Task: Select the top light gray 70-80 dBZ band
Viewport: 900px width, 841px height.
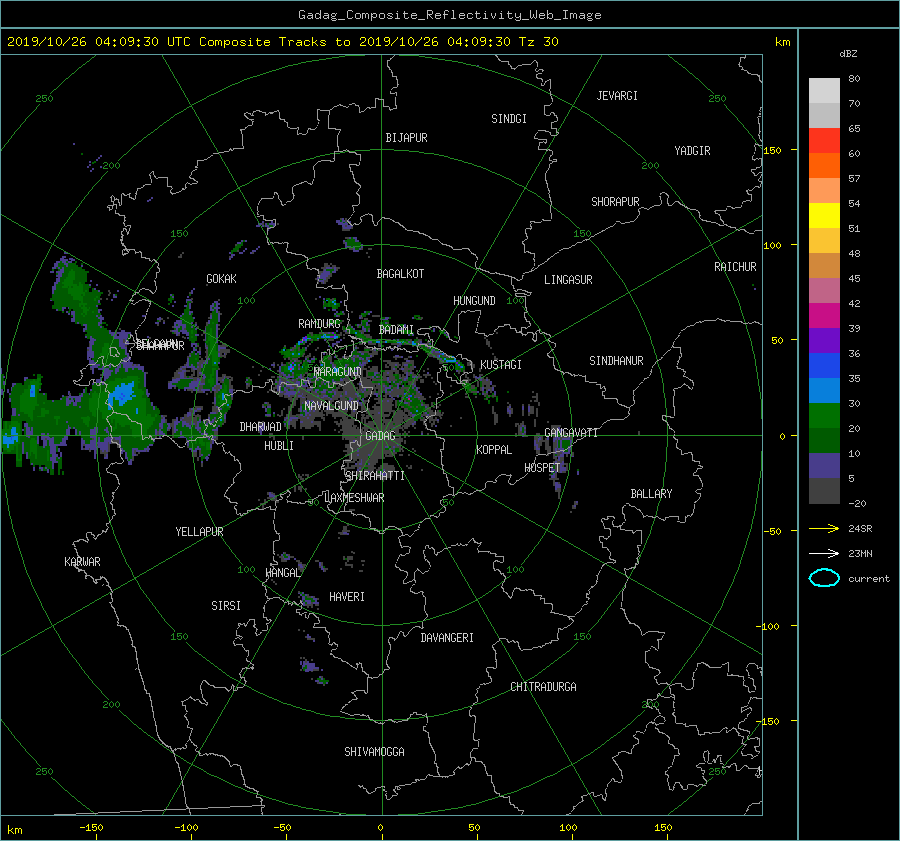Action: pyautogui.click(x=824, y=91)
